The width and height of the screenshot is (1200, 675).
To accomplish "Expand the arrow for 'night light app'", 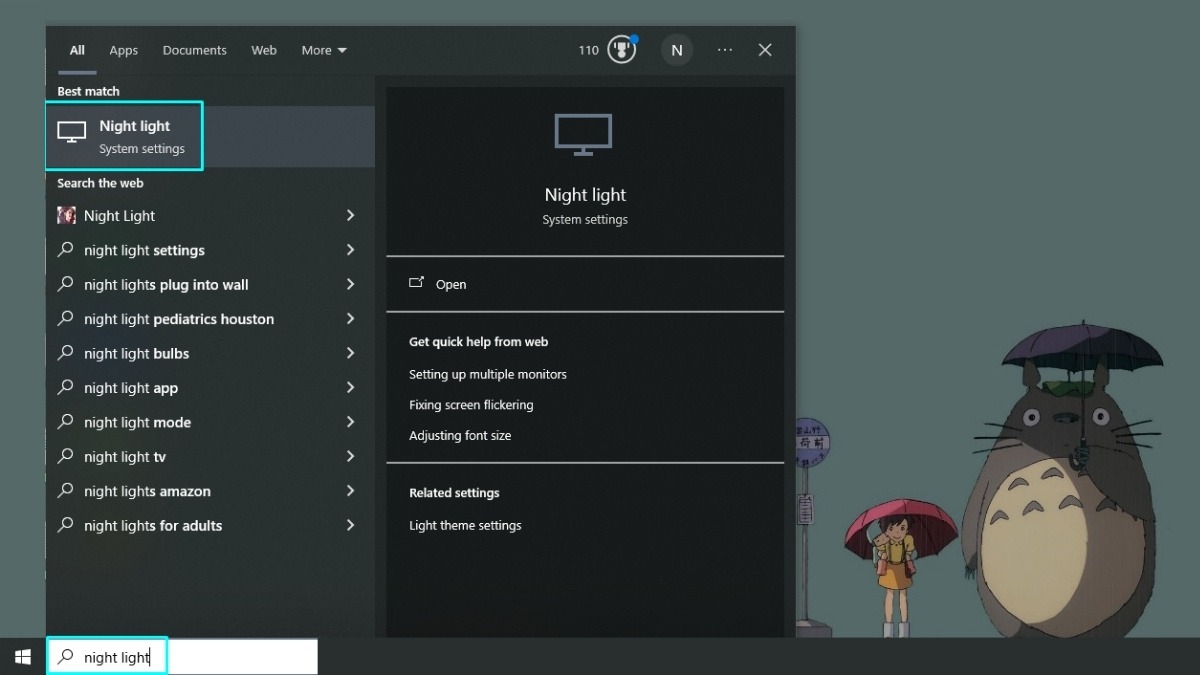I will 350,387.
